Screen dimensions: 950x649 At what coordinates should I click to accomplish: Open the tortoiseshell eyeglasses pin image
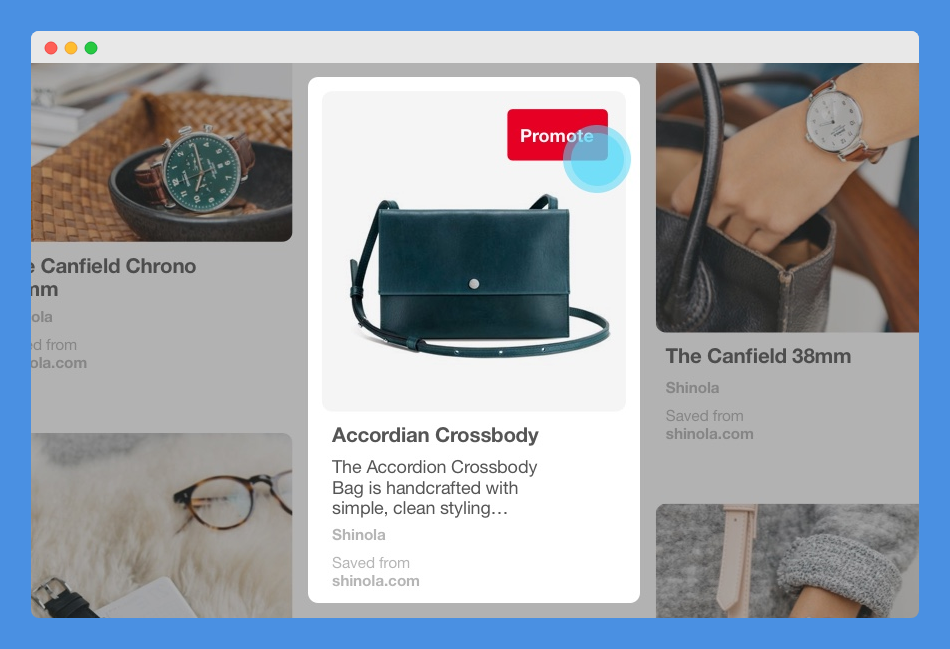click(162, 525)
